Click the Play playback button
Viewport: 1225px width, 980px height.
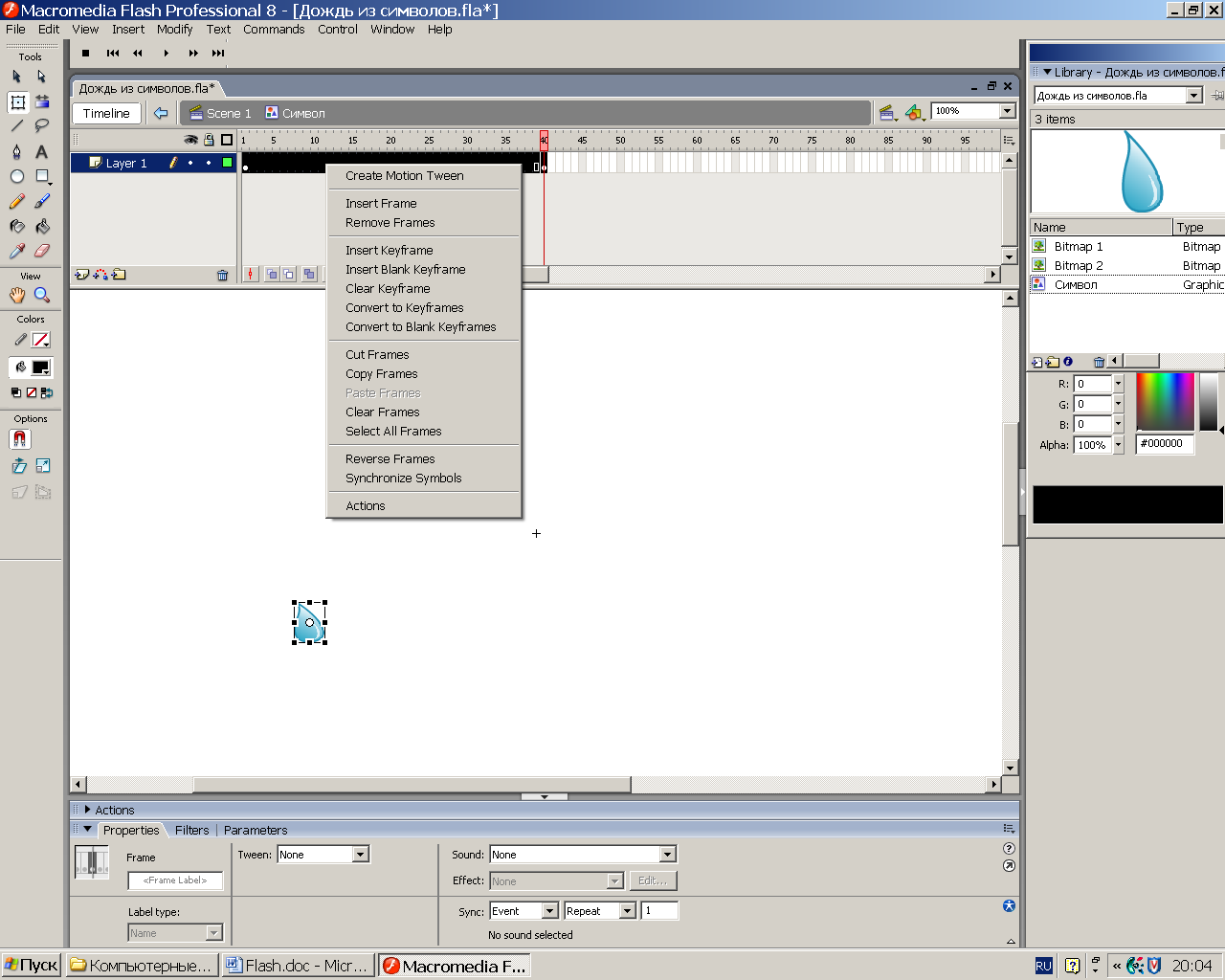coord(166,54)
